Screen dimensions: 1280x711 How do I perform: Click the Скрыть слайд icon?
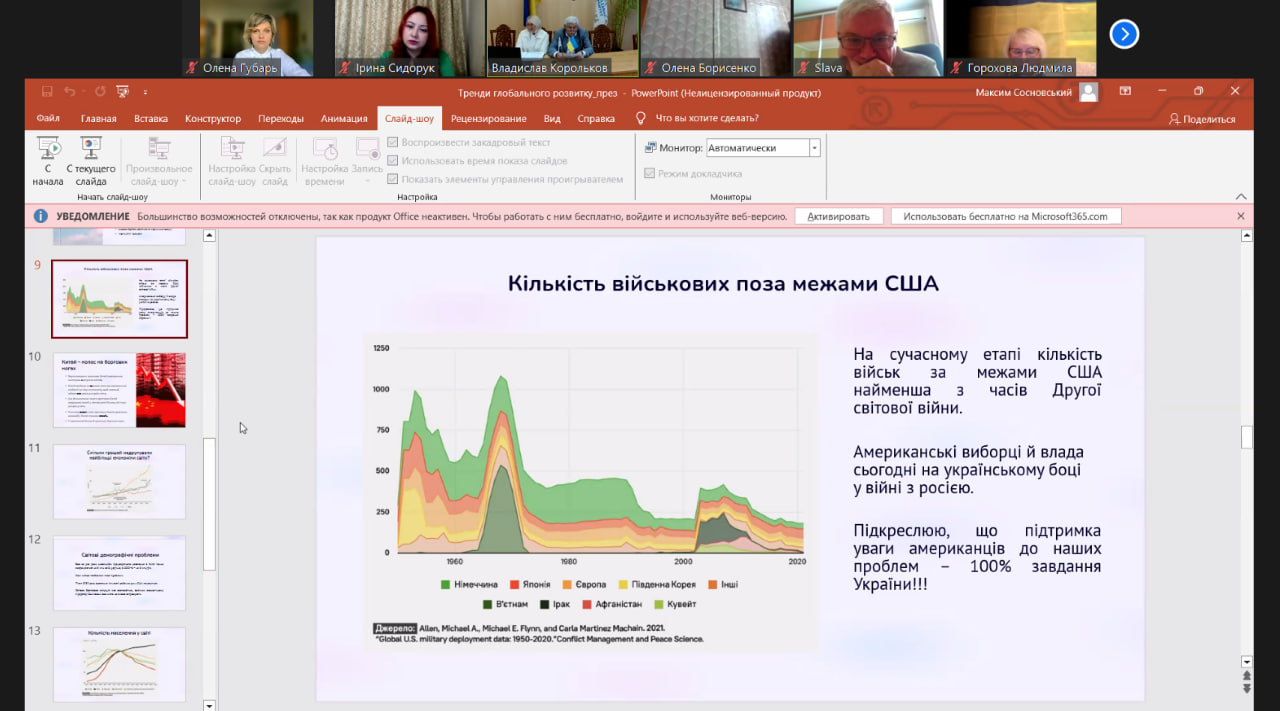(275, 160)
